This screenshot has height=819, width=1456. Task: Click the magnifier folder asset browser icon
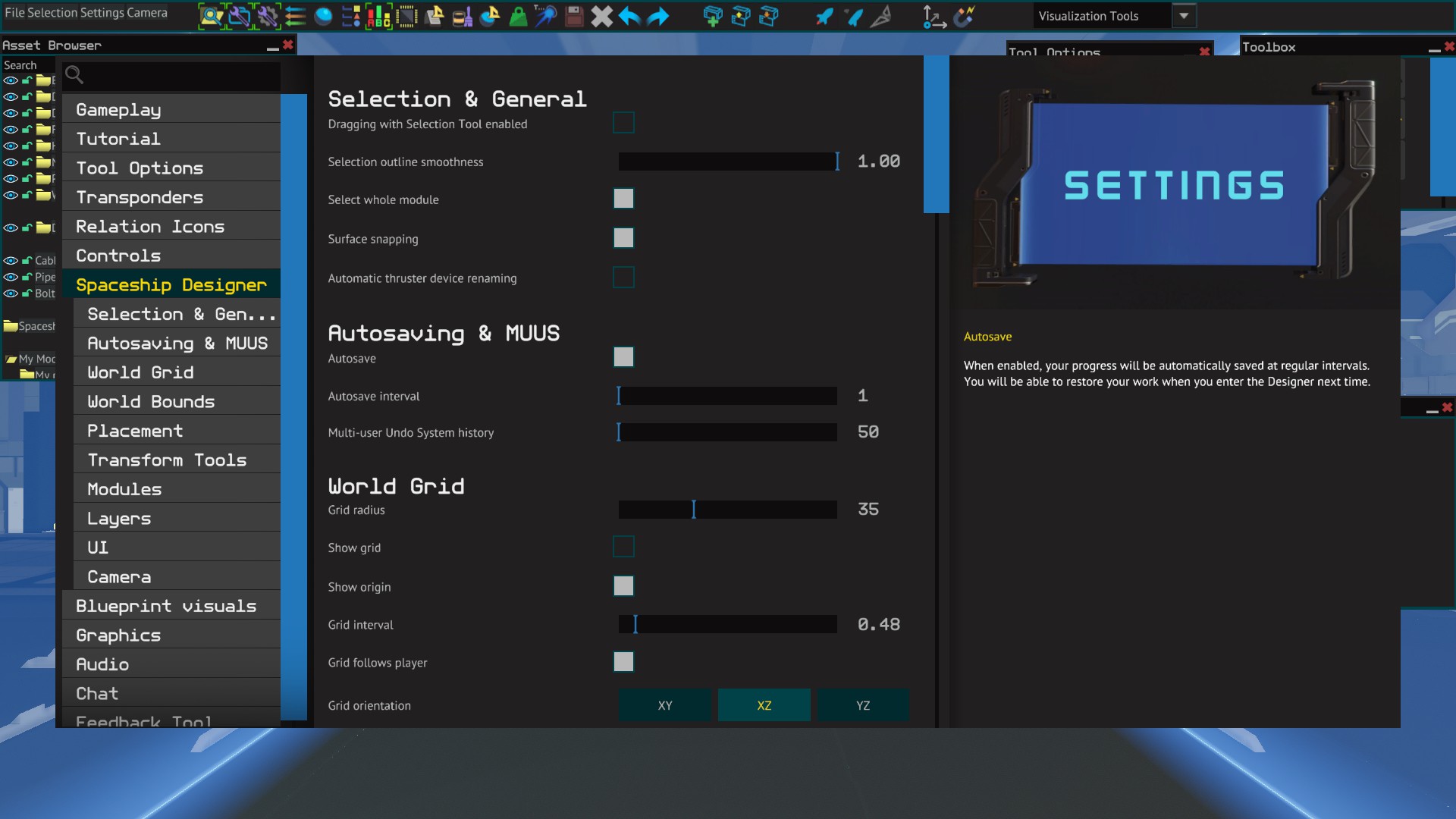212,16
